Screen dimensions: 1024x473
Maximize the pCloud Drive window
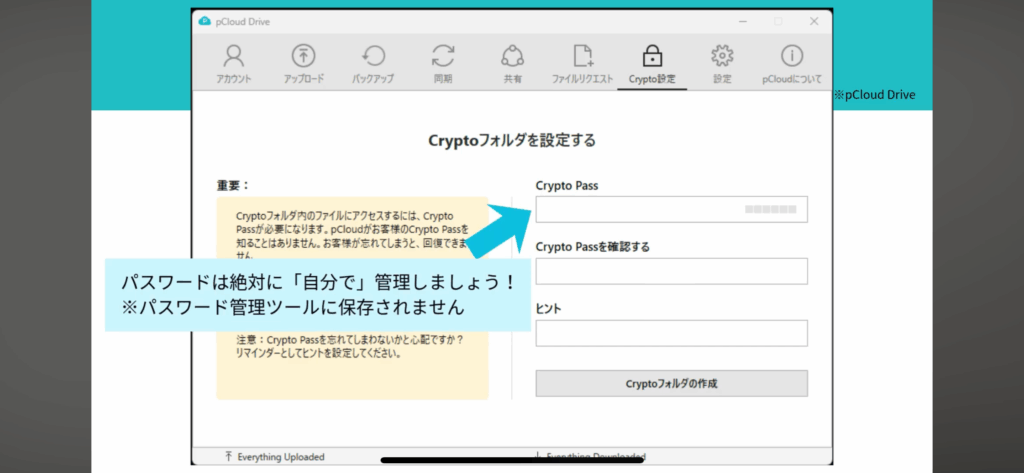[x=778, y=22]
